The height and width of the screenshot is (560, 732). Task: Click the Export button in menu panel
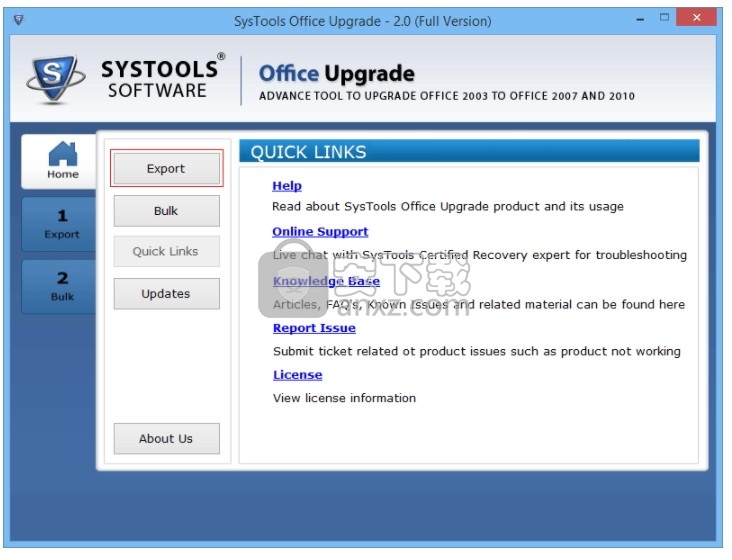(x=166, y=168)
